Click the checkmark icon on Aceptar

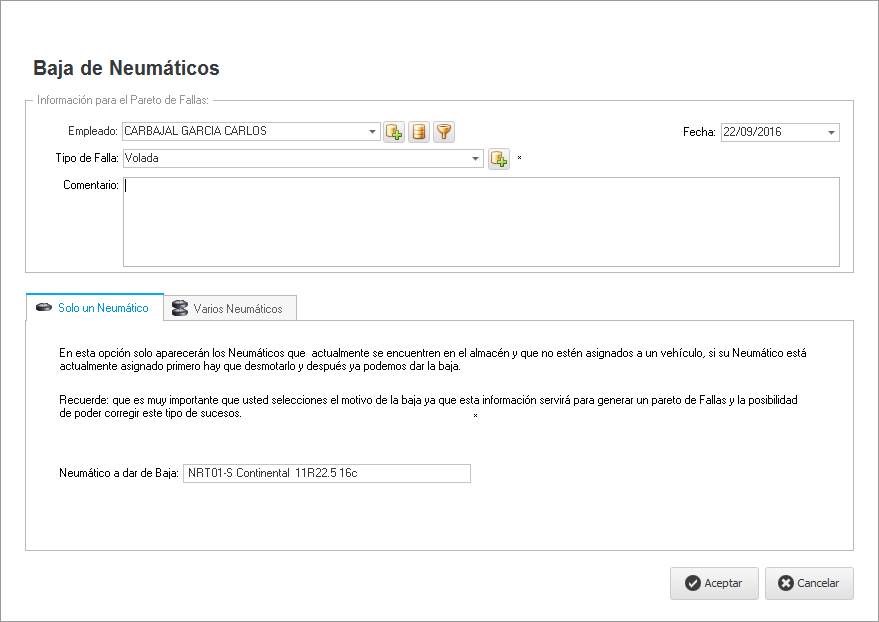(x=692, y=583)
